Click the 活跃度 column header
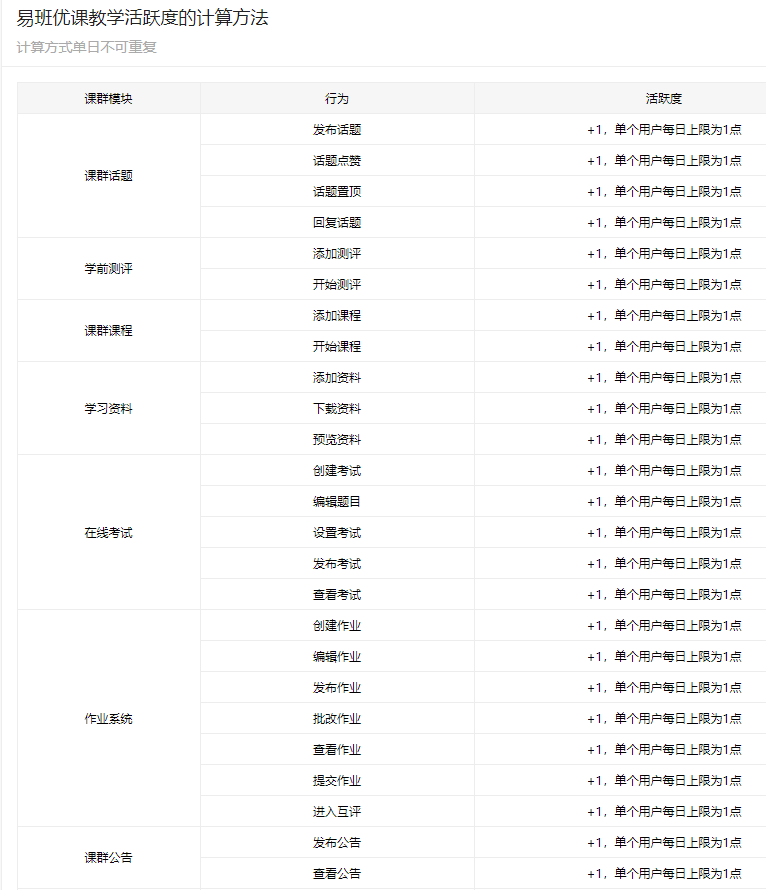 (x=664, y=99)
